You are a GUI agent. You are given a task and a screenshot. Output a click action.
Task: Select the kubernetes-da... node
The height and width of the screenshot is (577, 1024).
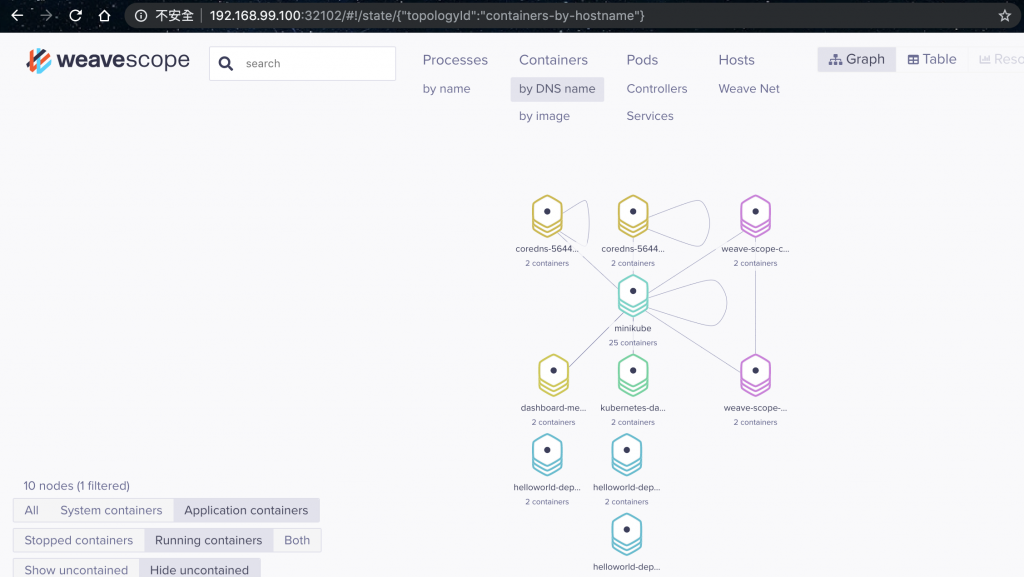633,375
